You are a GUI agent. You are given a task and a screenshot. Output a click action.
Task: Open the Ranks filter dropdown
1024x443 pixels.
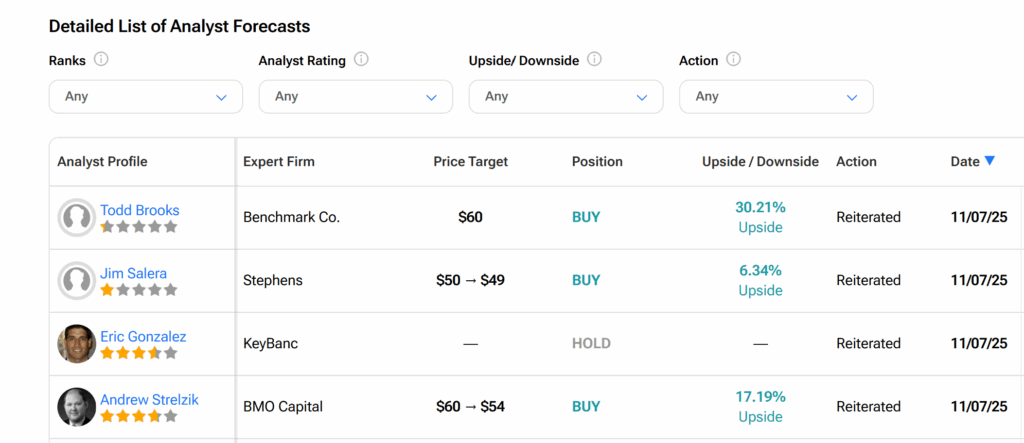click(x=146, y=97)
